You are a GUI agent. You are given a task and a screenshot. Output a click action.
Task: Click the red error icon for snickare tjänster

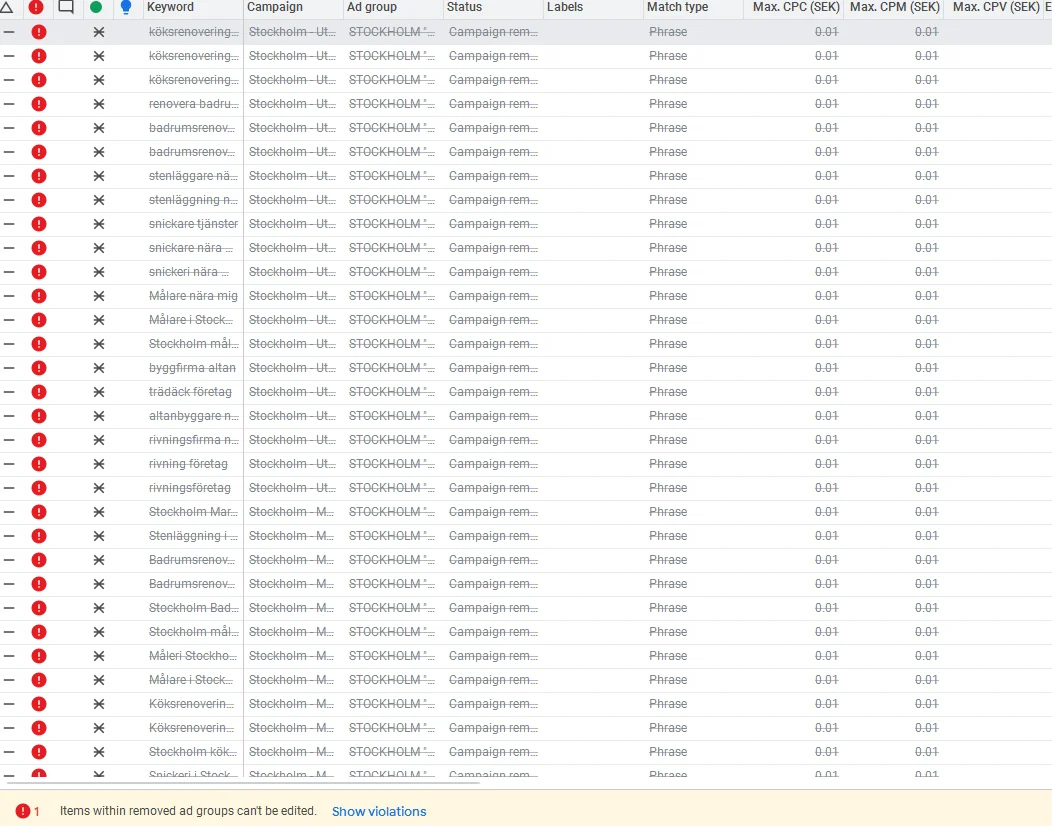[x=39, y=224]
